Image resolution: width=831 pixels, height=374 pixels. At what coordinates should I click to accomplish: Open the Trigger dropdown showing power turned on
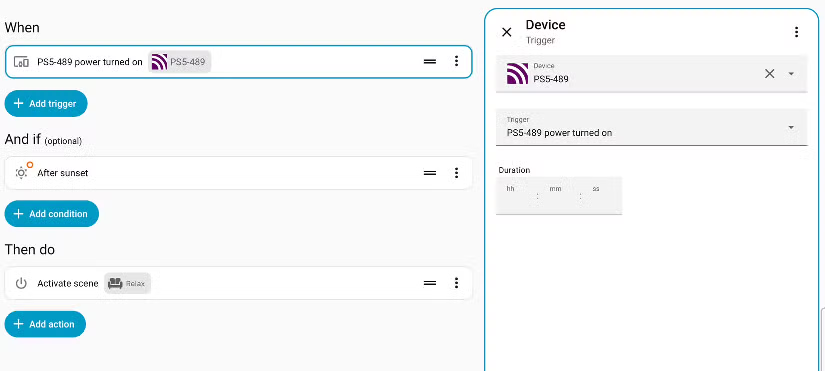tap(651, 127)
